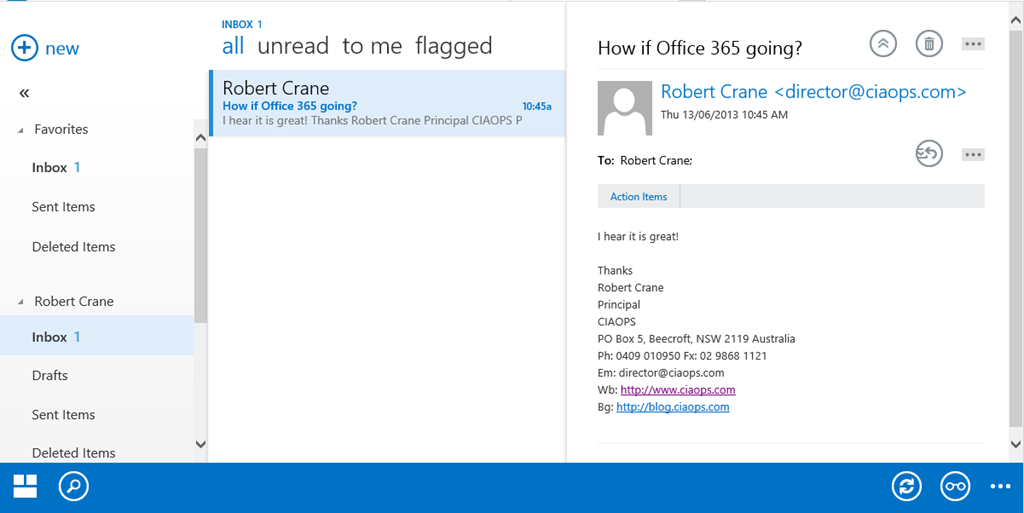Click the new mail plus icon

(24, 48)
